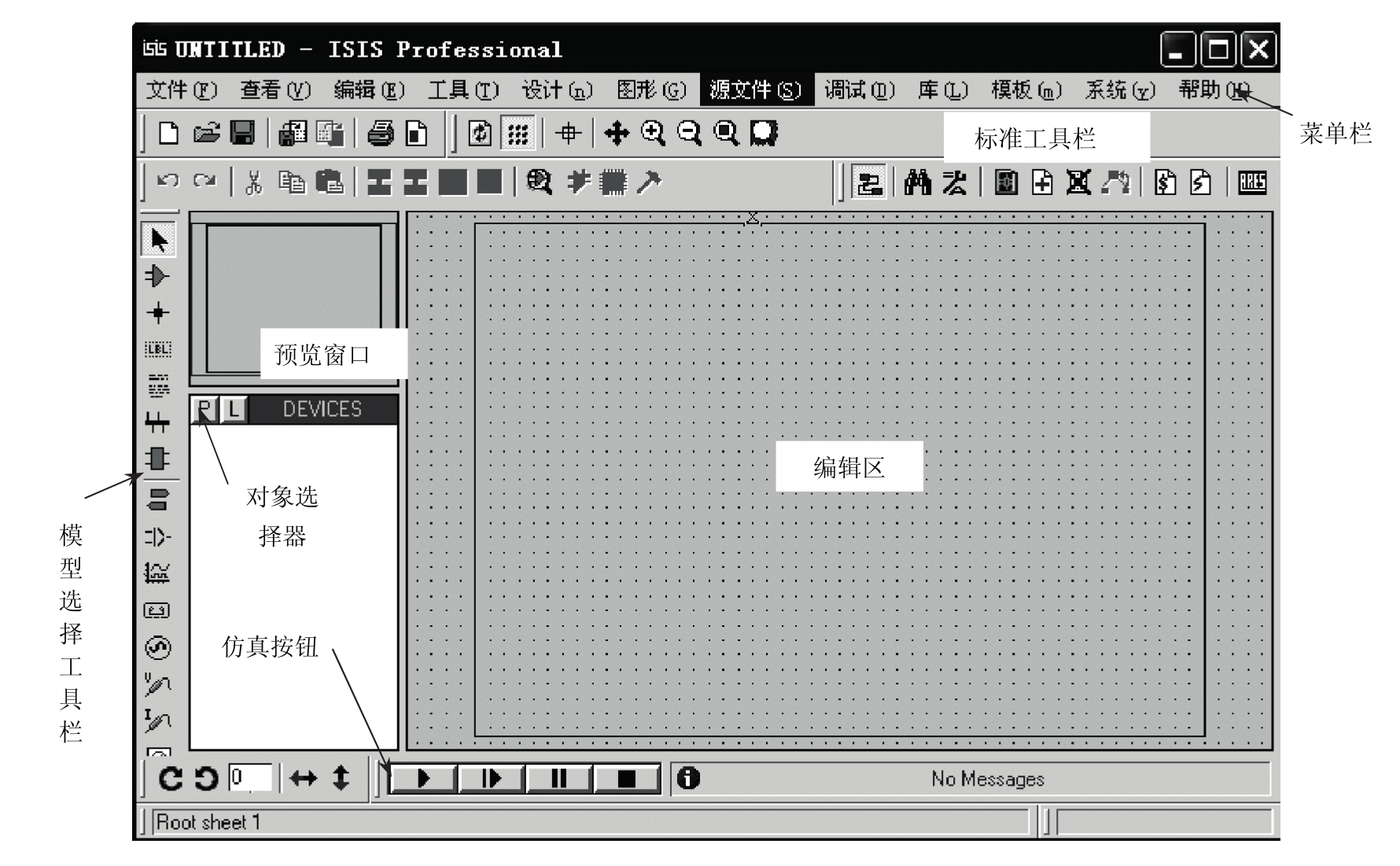The image size is (1400, 866).
Task: Start simulation with the play button
Action: (423, 779)
